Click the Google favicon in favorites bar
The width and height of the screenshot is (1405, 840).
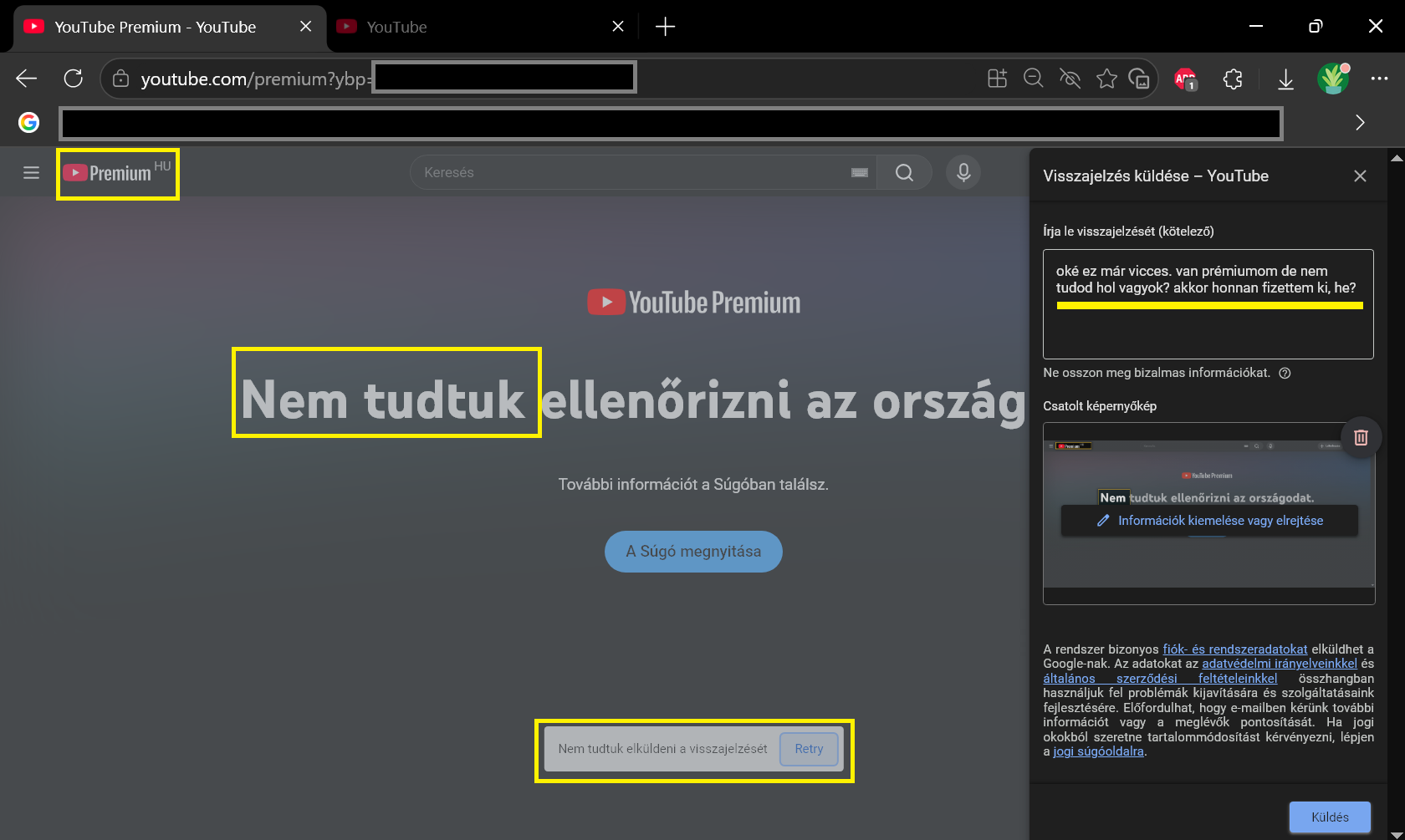29,123
